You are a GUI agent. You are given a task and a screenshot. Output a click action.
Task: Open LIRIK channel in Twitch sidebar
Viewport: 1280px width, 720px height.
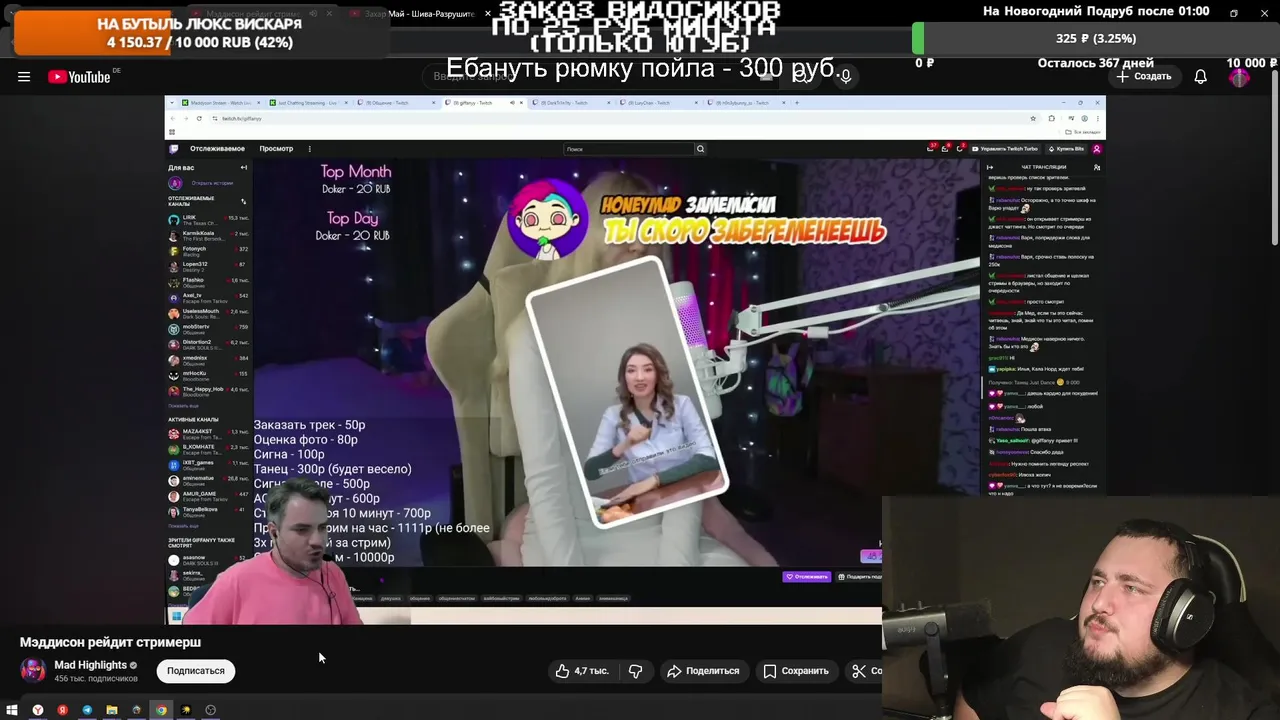[x=208, y=220]
